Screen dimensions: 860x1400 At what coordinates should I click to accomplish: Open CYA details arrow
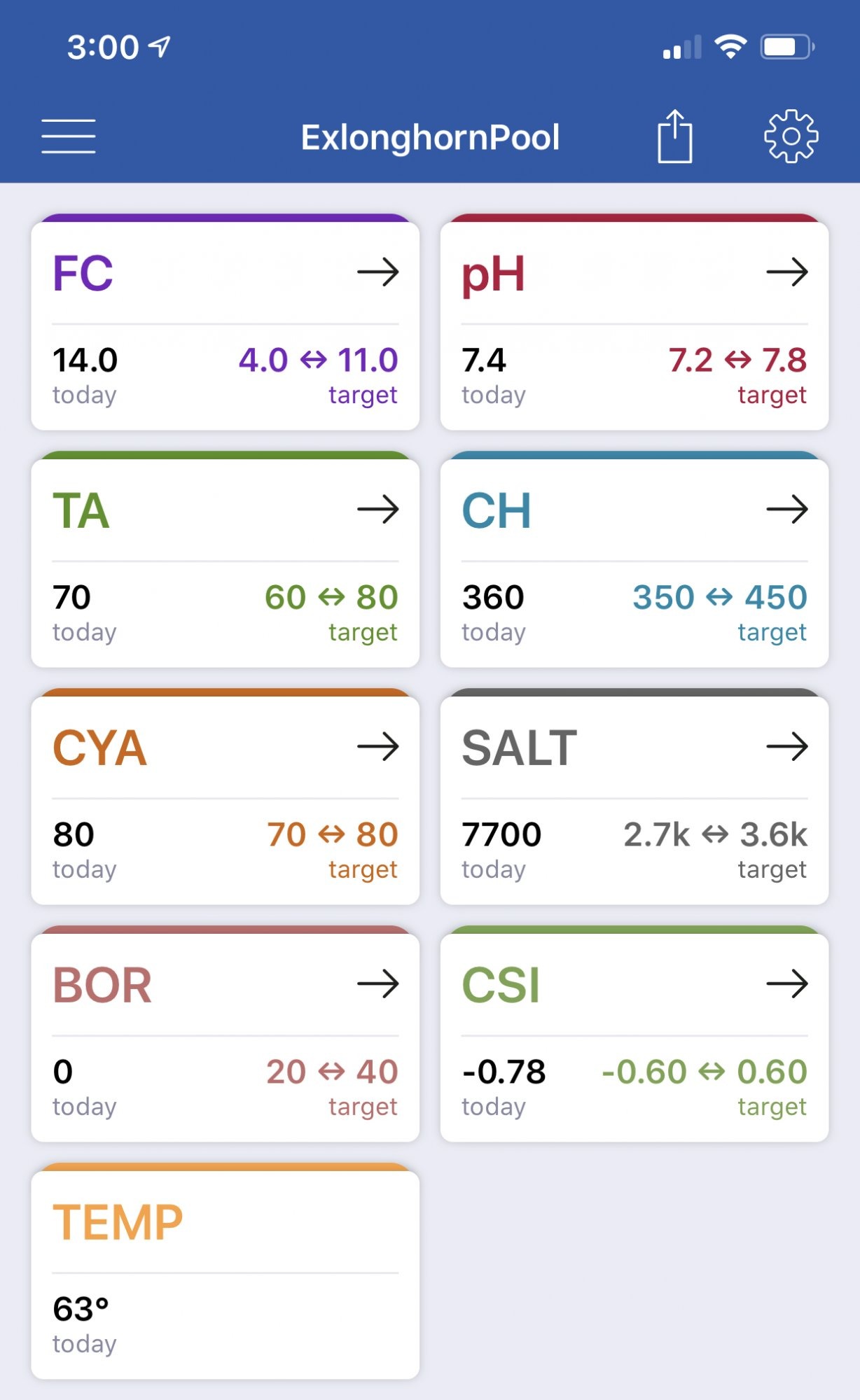[x=378, y=746]
